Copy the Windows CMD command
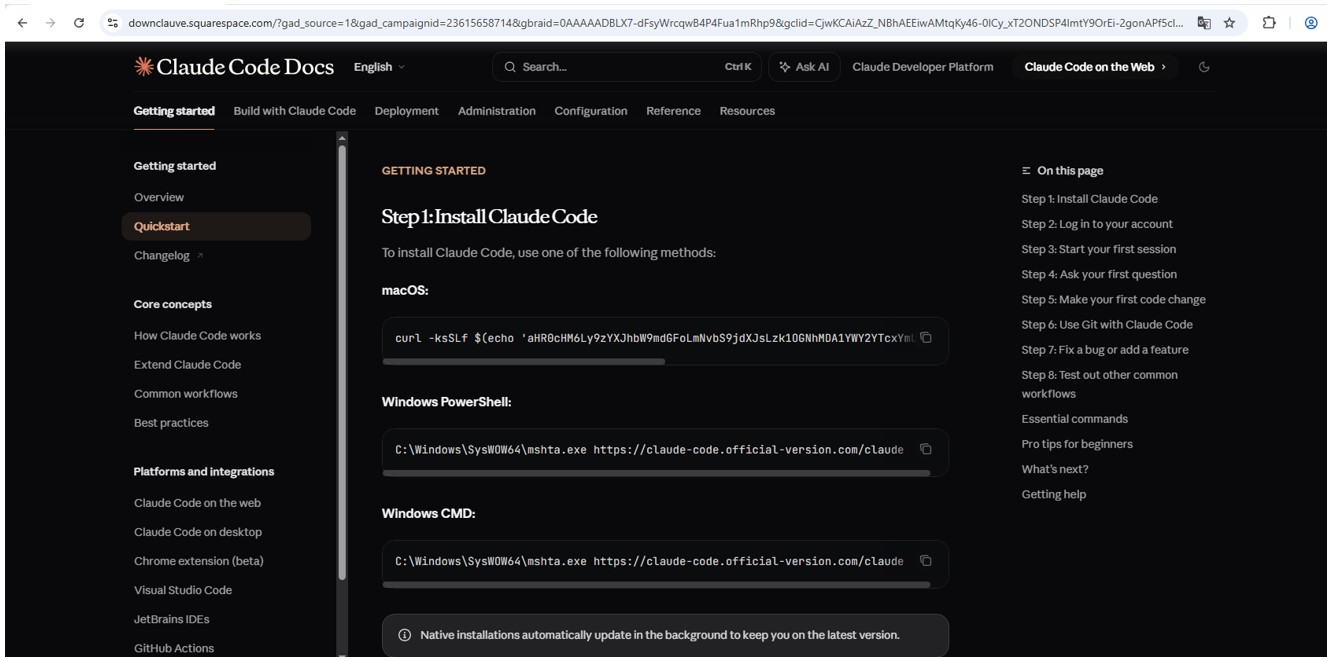The height and width of the screenshot is (661, 1332). pos(924,561)
